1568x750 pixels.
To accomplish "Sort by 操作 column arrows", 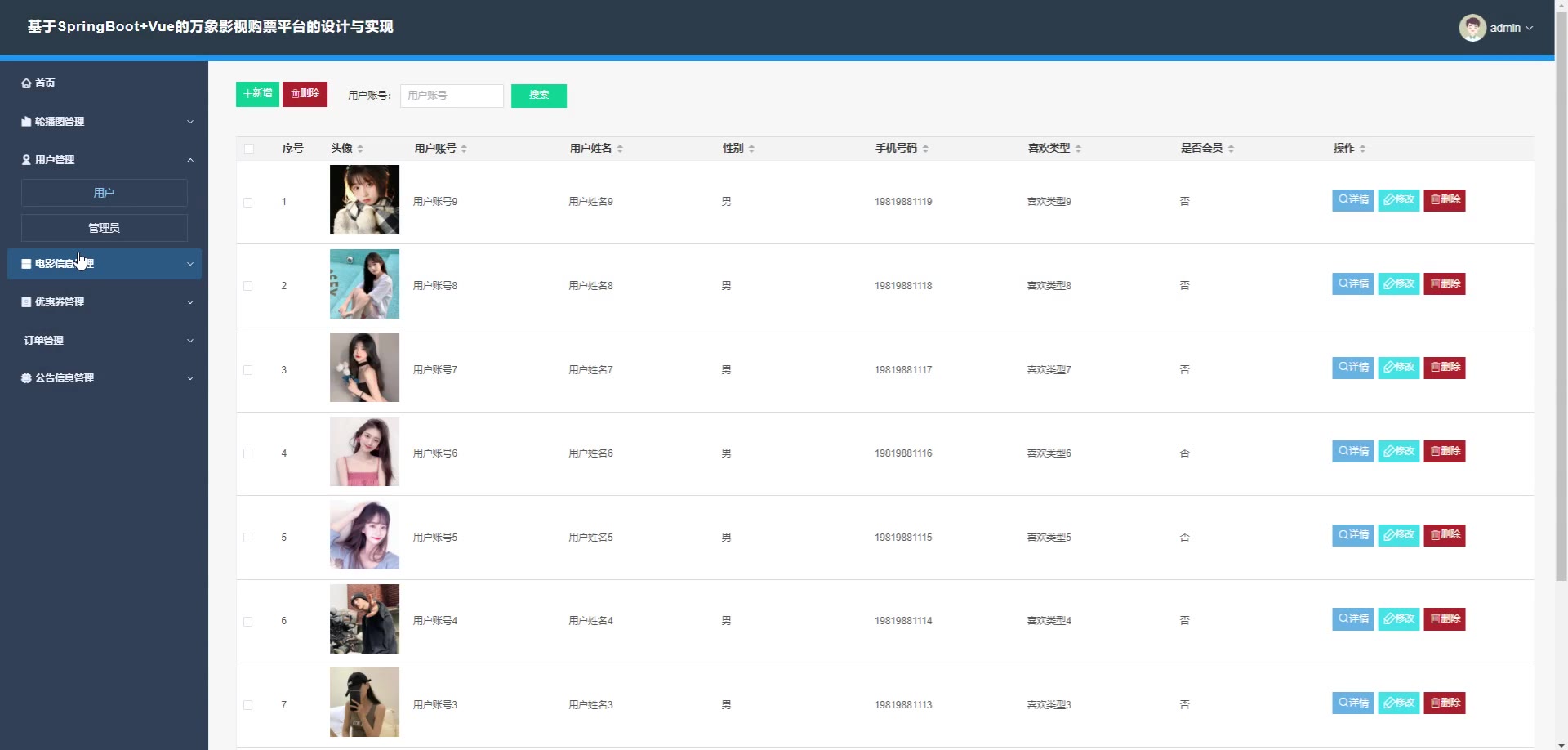I will point(1362,149).
